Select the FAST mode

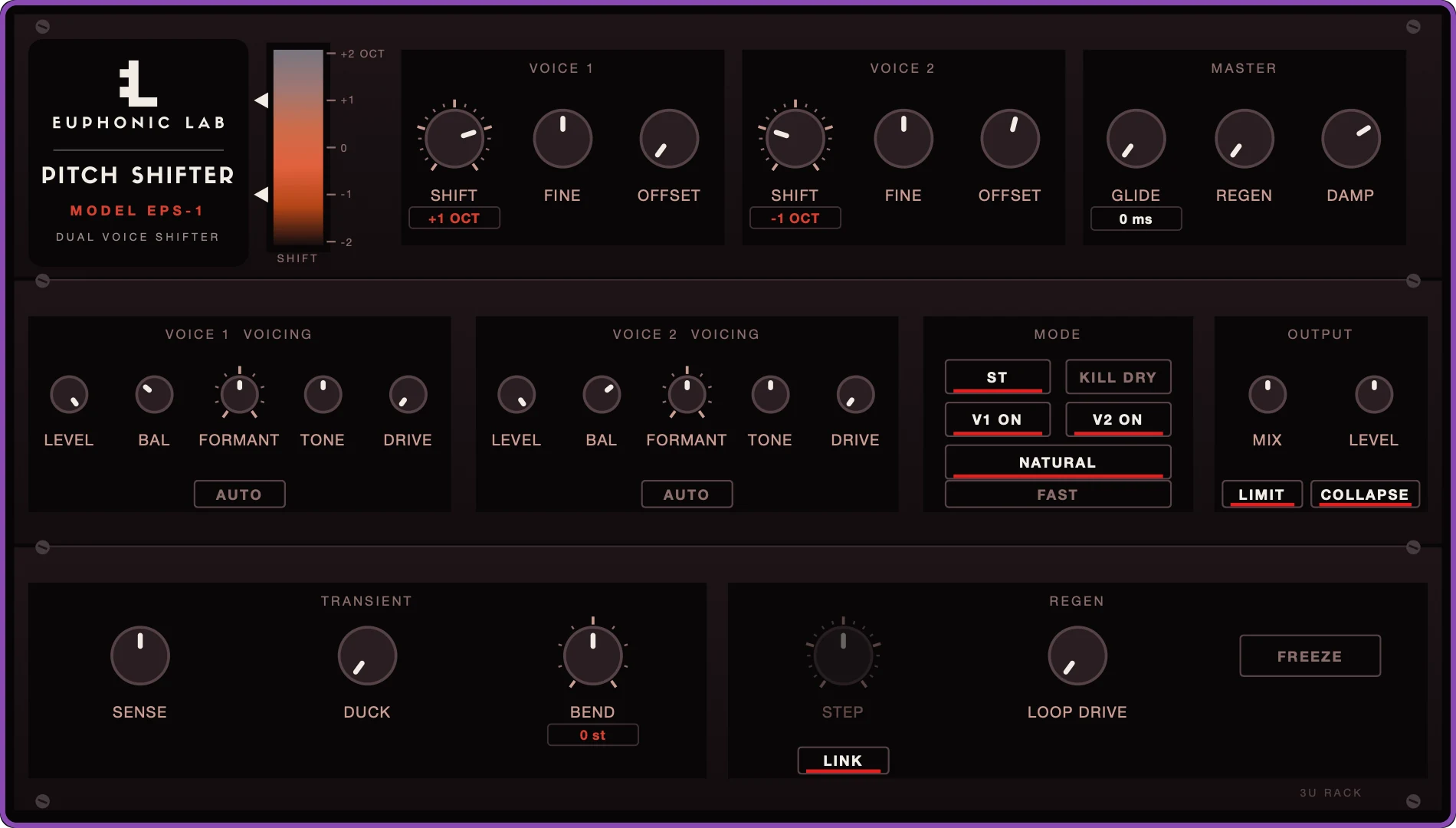coord(1058,495)
